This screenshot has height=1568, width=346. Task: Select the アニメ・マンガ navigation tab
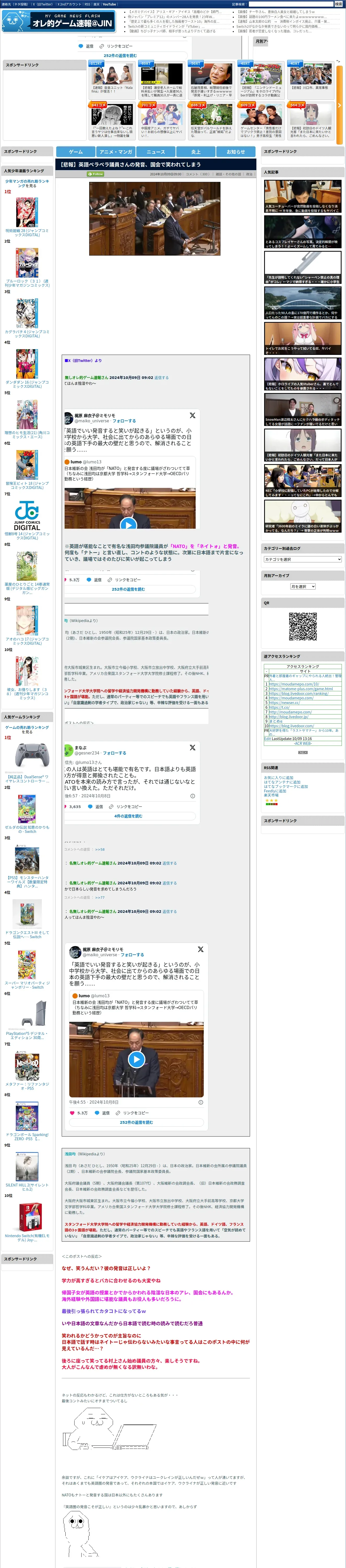[116, 152]
